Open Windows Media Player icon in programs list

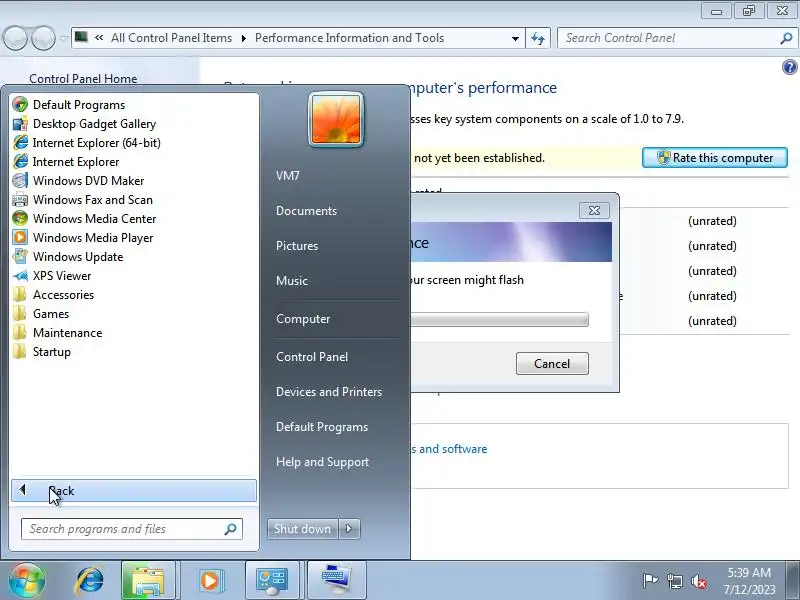(x=20, y=237)
